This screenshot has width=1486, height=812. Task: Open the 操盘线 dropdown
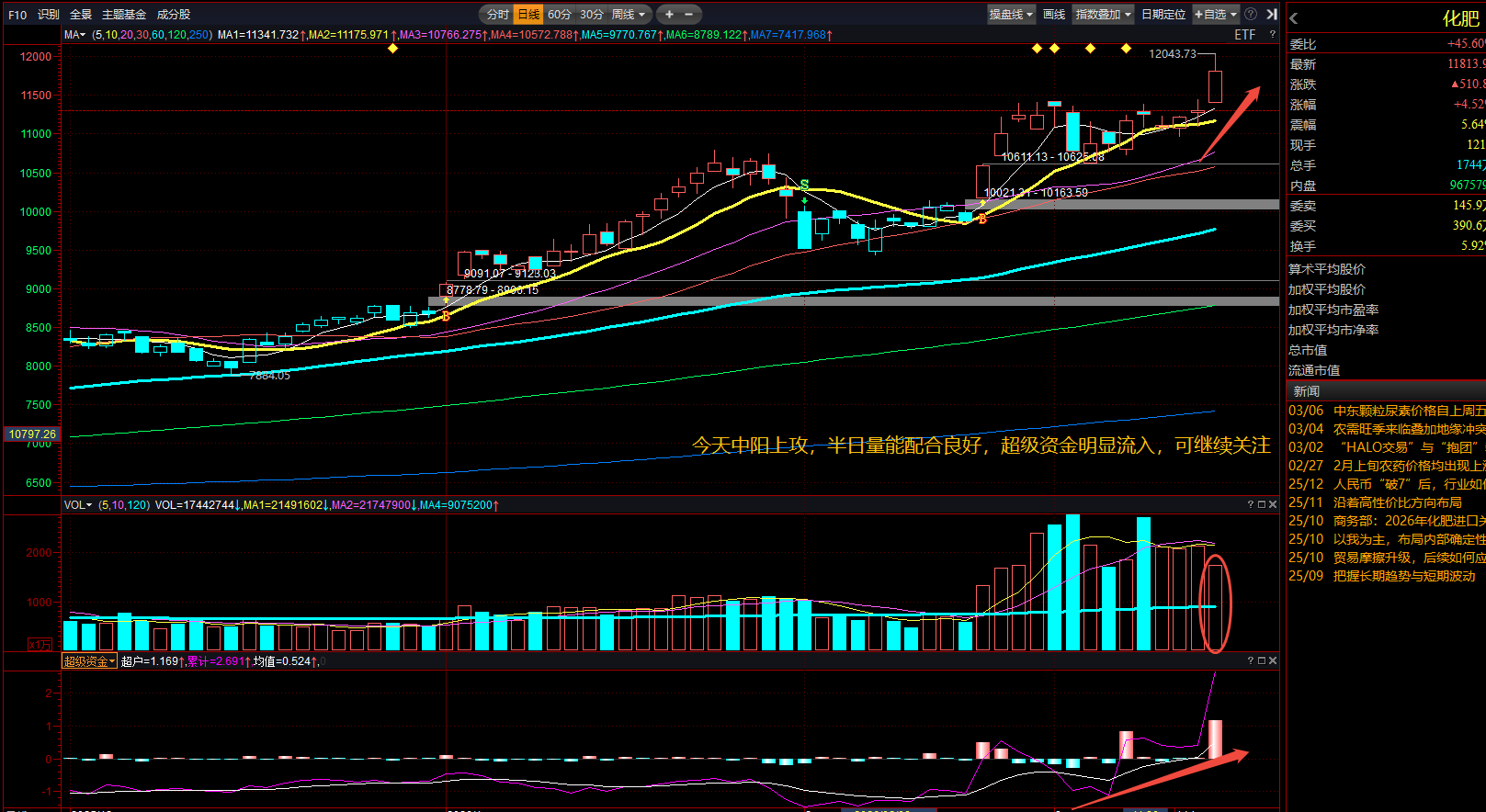(x=1011, y=15)
